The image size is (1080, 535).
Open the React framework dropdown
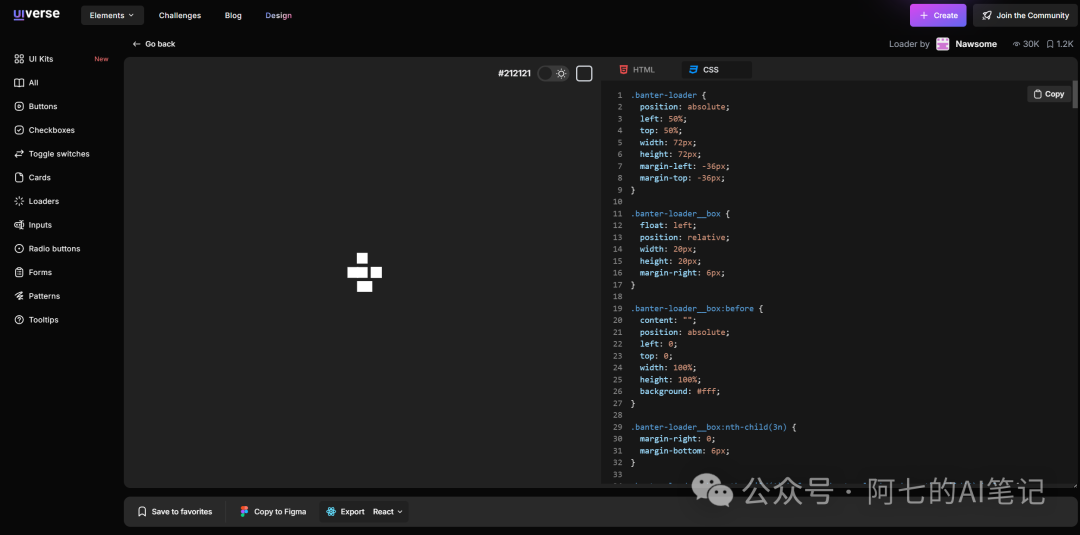click(388, 512)
